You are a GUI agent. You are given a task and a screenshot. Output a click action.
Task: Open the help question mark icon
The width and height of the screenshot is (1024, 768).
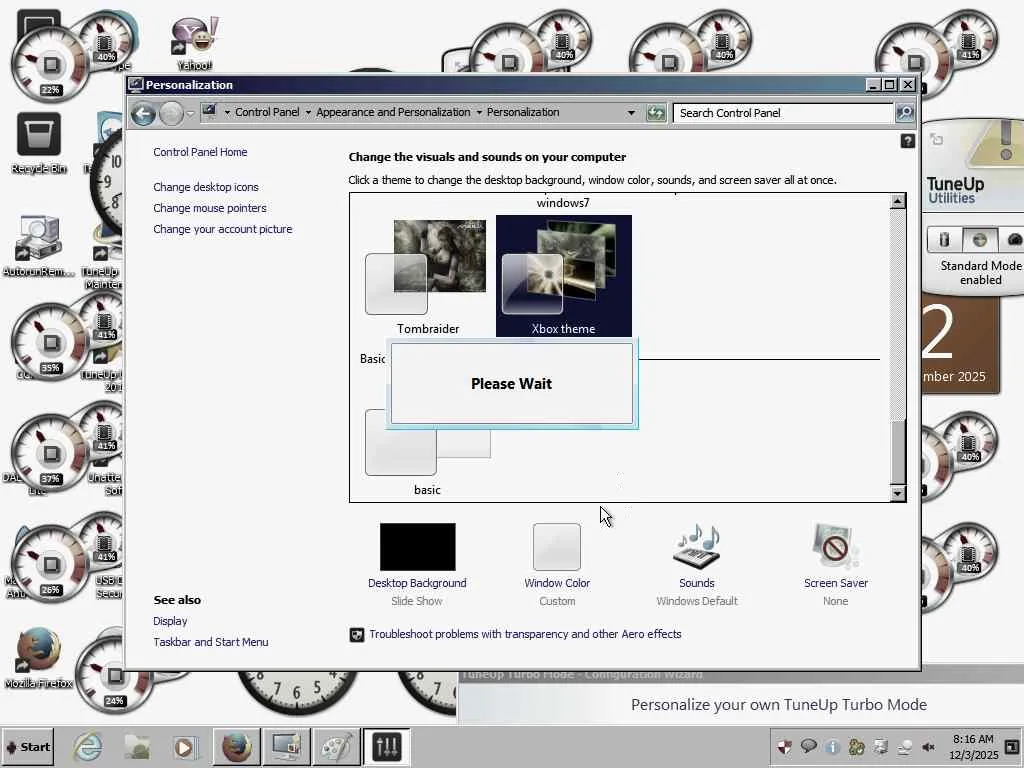tap(907, 141)
